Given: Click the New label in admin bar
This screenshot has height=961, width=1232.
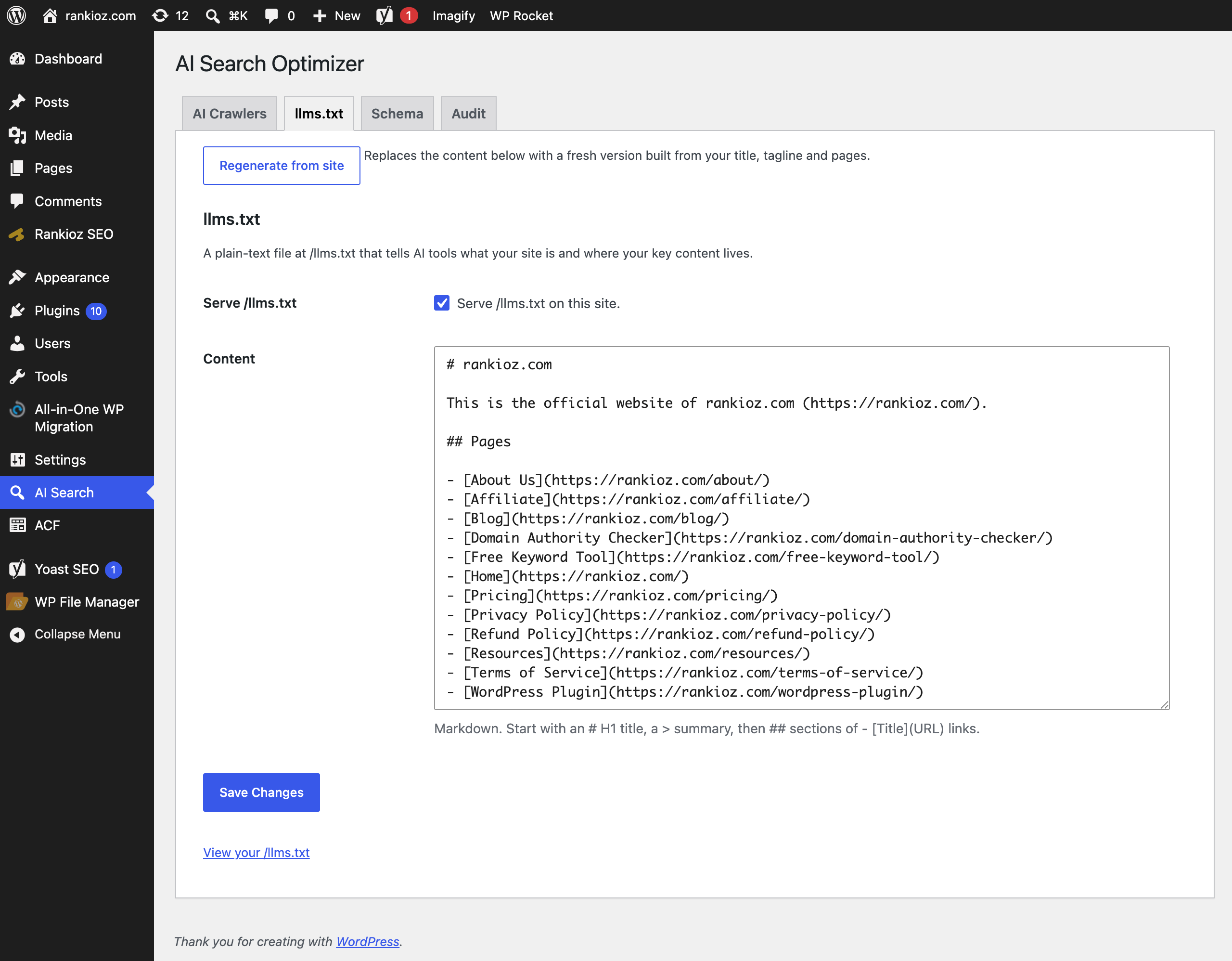Looking at the screenshot, I should 347,15.
